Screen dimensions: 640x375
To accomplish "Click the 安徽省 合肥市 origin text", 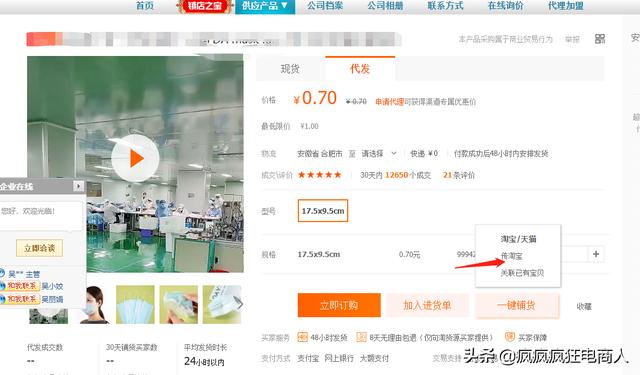I will click(x=320, y=153).
